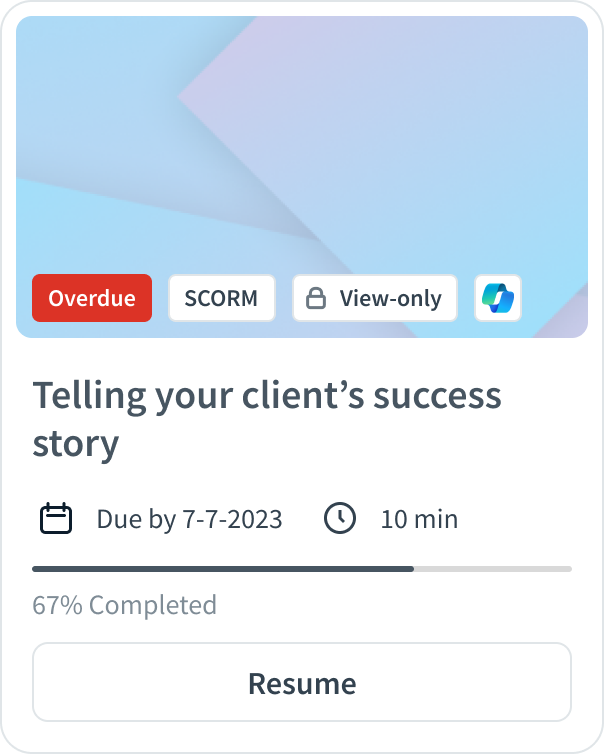
Task: Click the filled portion of progress bar
Action: tap(222, 568)
